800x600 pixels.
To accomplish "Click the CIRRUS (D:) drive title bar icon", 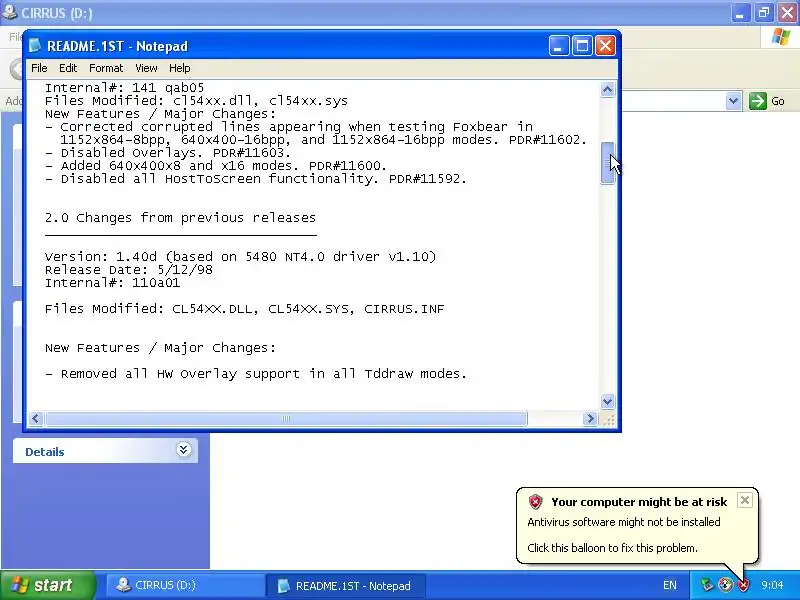I will (9, 12).
